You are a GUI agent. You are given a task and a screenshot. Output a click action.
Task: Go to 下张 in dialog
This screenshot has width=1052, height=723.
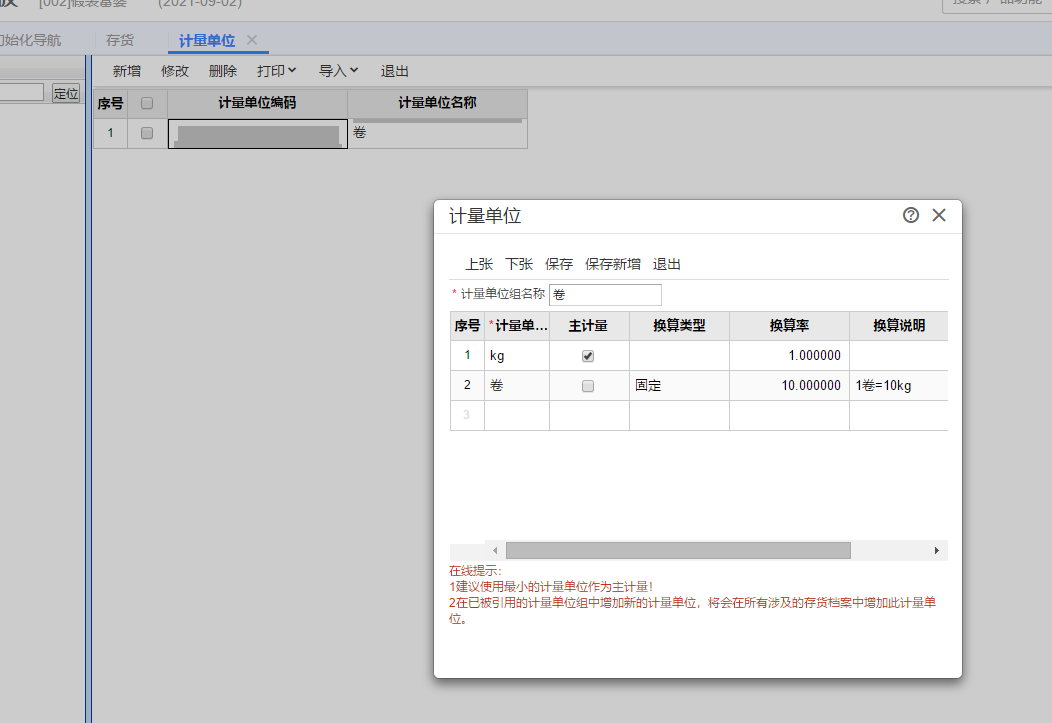pyautogui.click(x=519, y=264)
